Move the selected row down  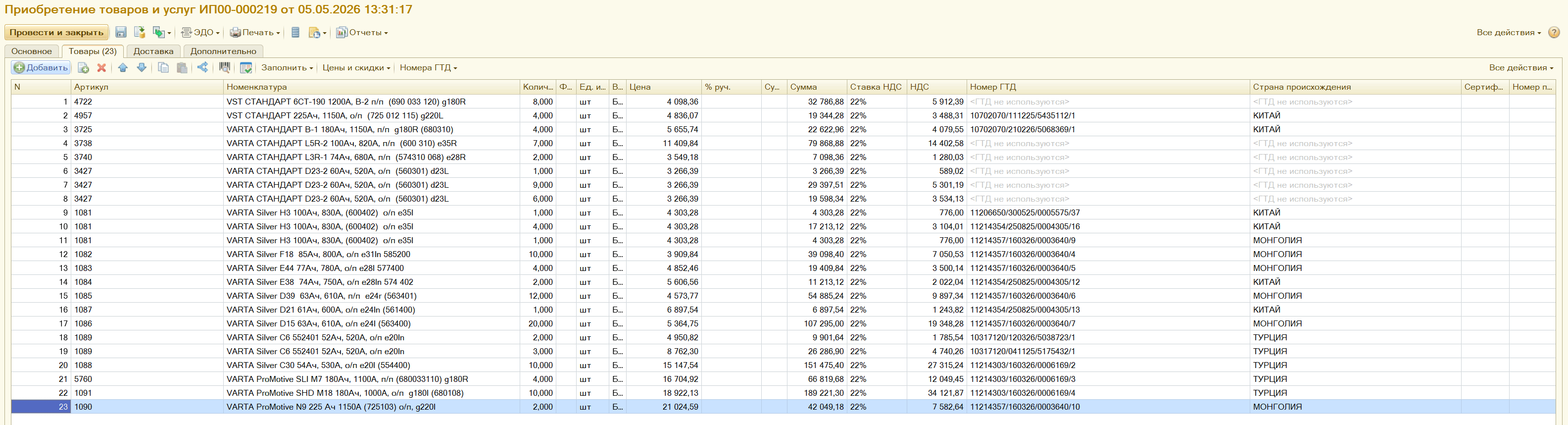click(141, 67)
